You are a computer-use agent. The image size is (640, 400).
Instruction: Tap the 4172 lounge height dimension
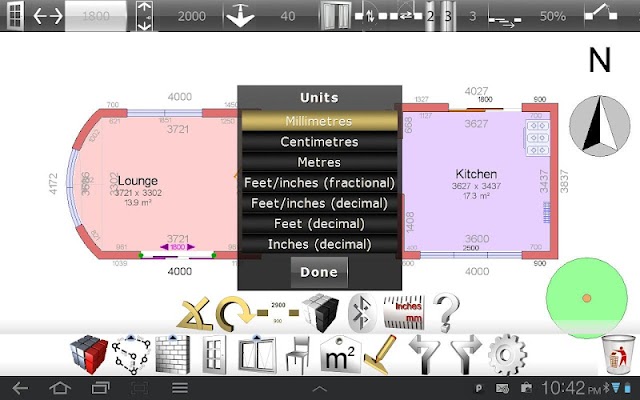tap(53, 184)
